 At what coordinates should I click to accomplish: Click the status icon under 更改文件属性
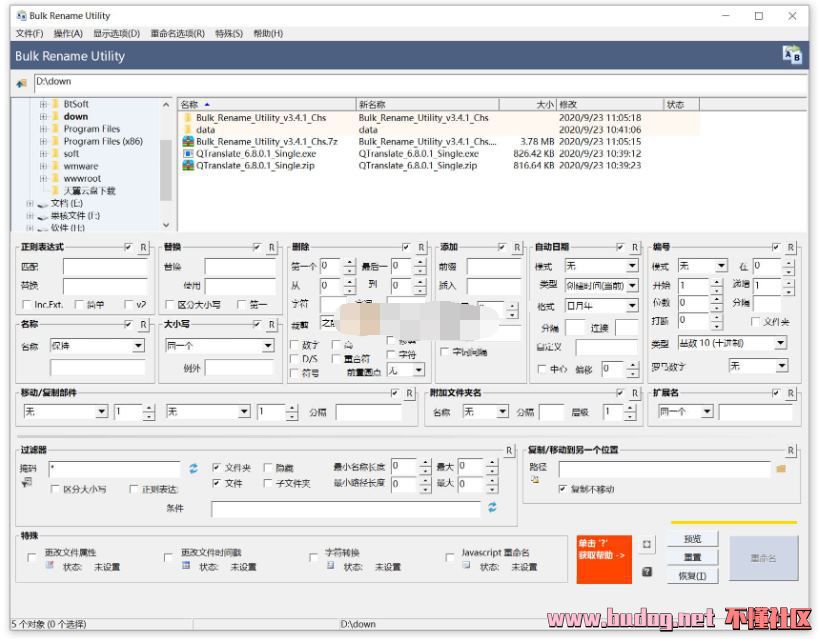click(x=50, y=565)
